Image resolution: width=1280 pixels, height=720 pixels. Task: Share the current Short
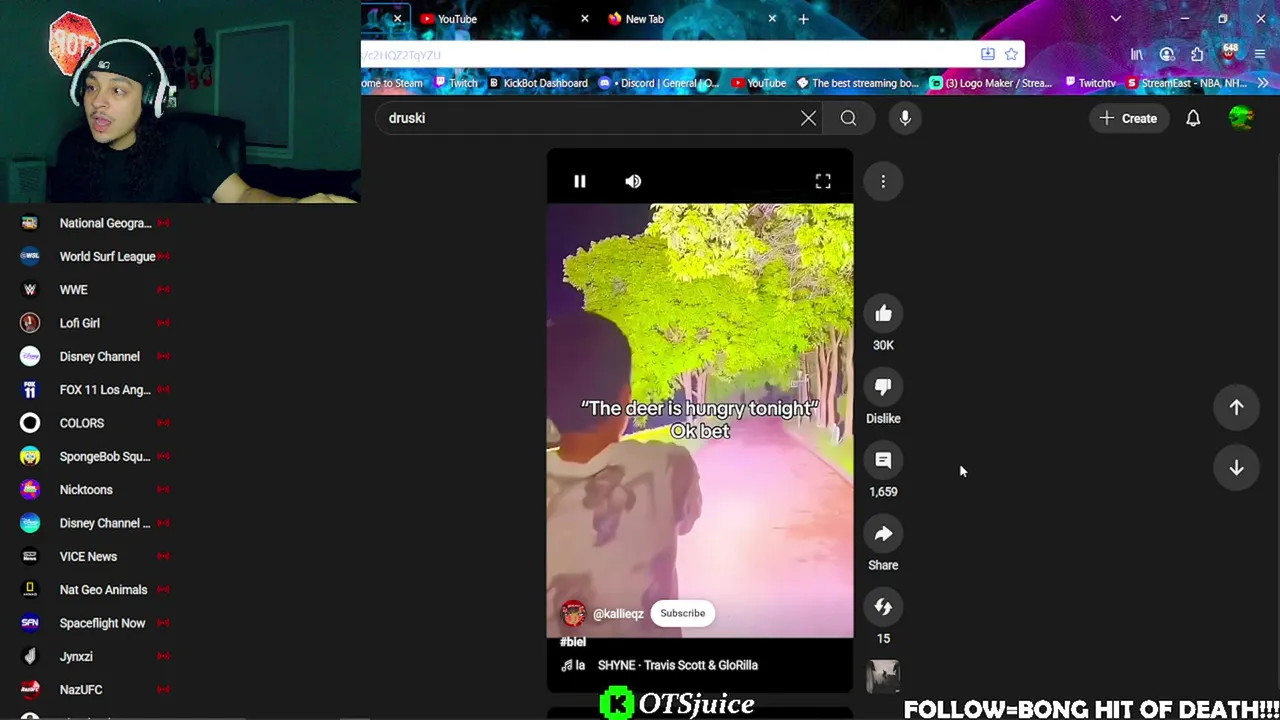[883, 534]
